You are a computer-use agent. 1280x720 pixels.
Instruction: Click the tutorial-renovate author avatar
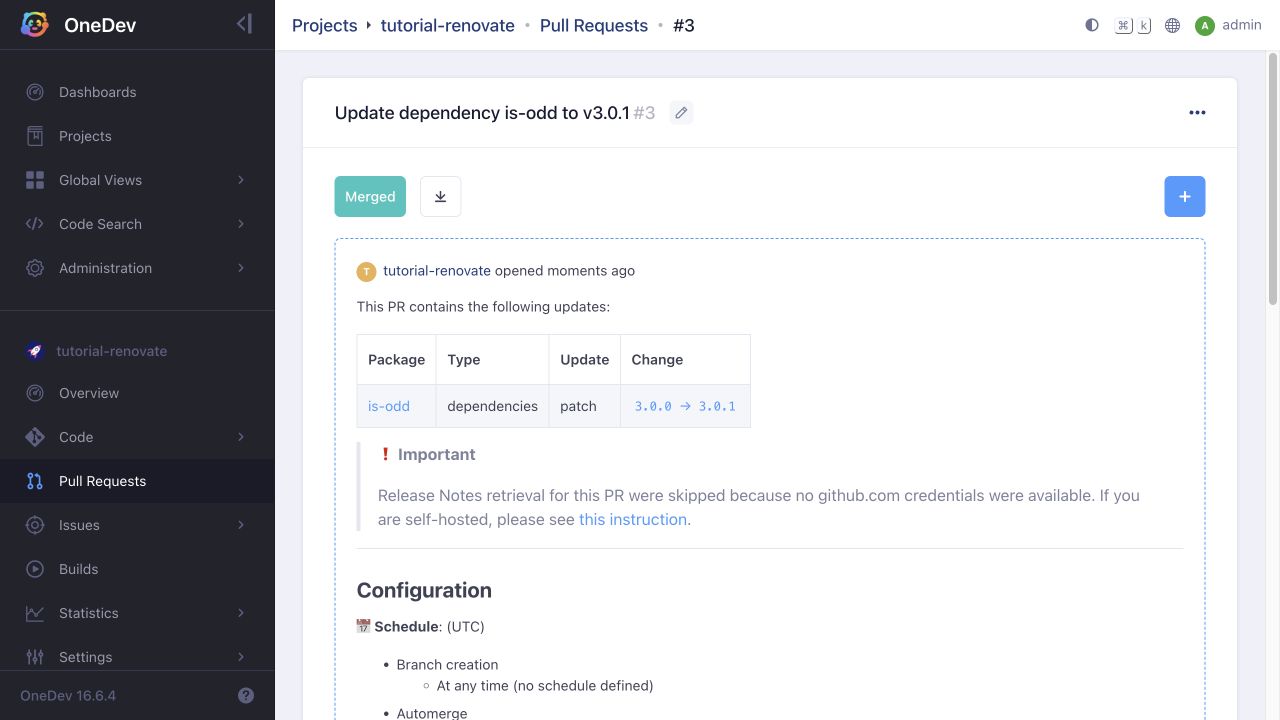tap(367, 271)
